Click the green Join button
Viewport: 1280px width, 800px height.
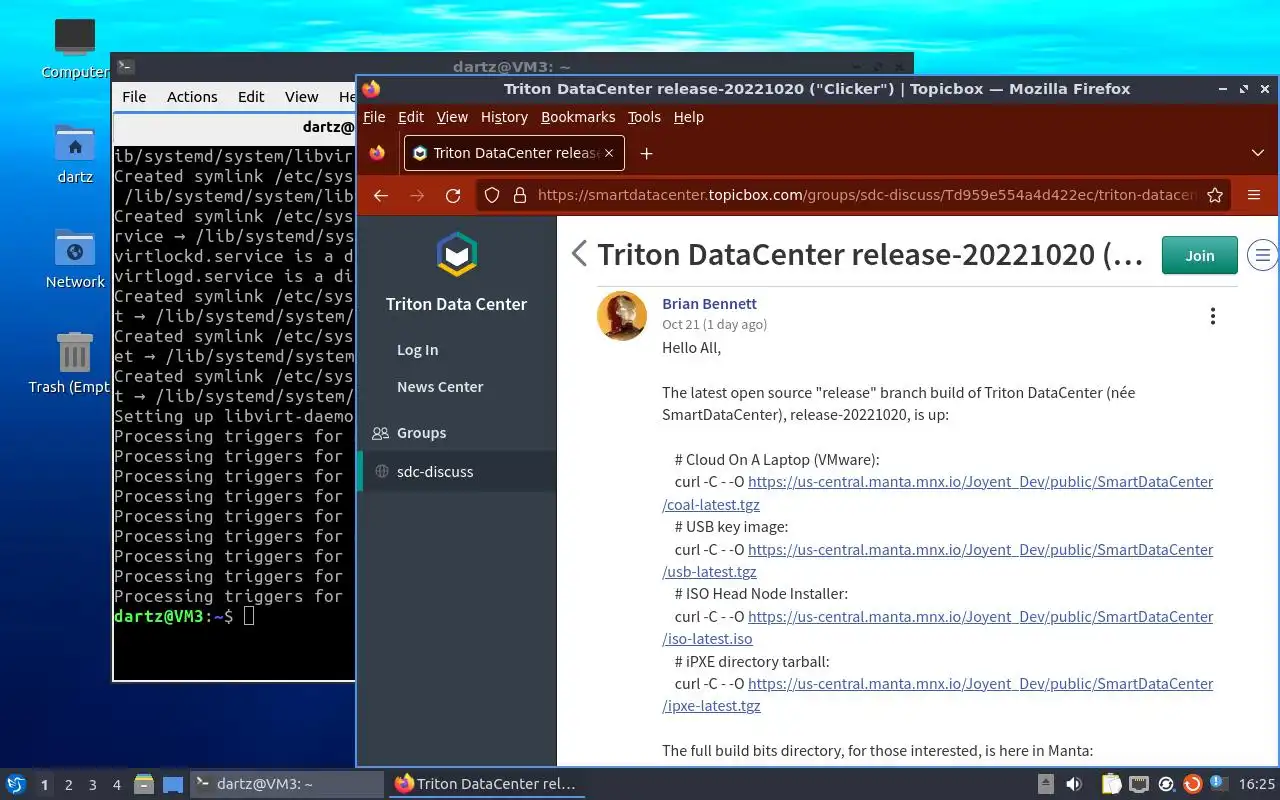click(1199, 255)
